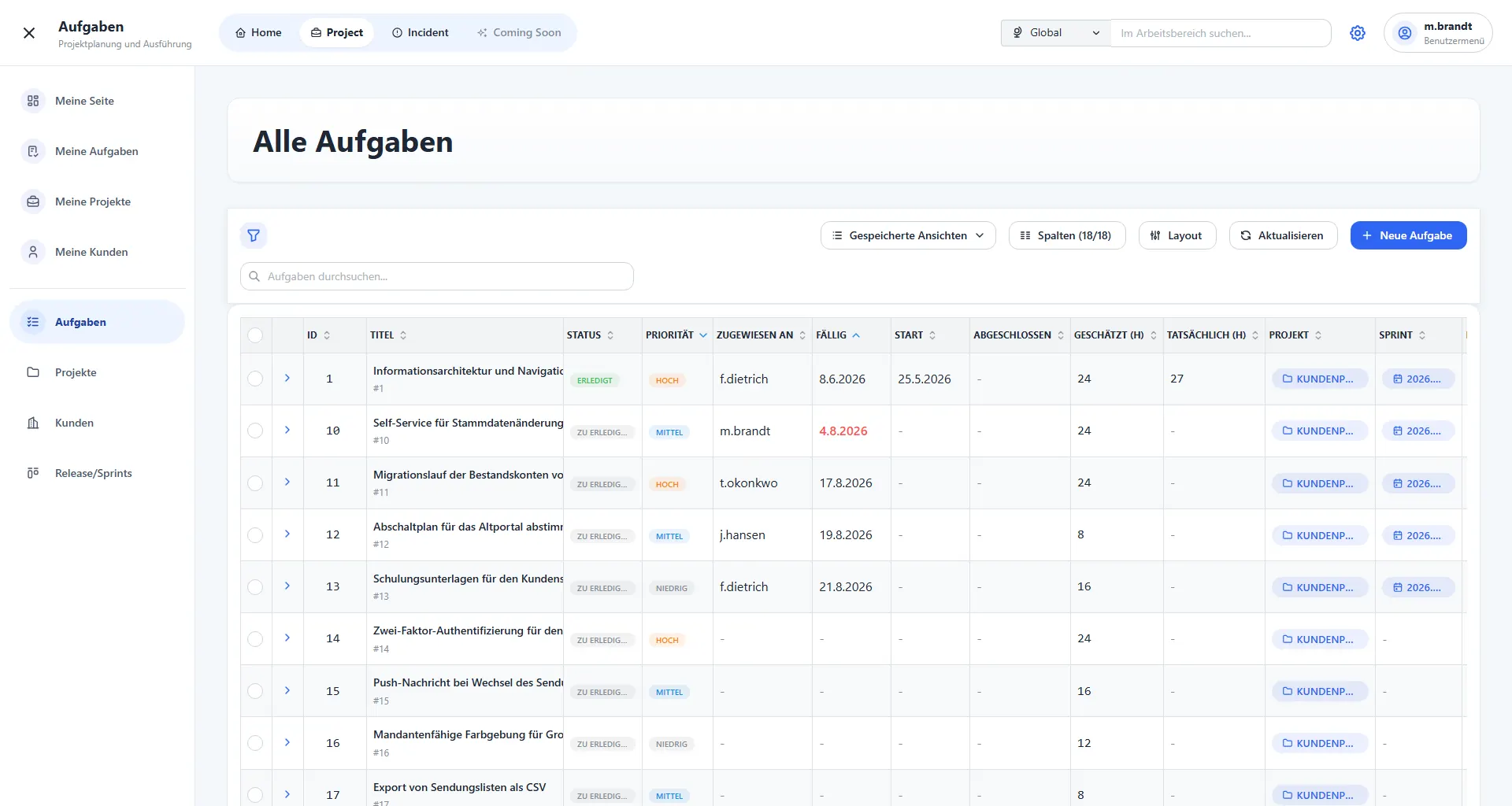Select task 11 row checkbox
Screen dimensions: 1512x806
coord(255,482)
